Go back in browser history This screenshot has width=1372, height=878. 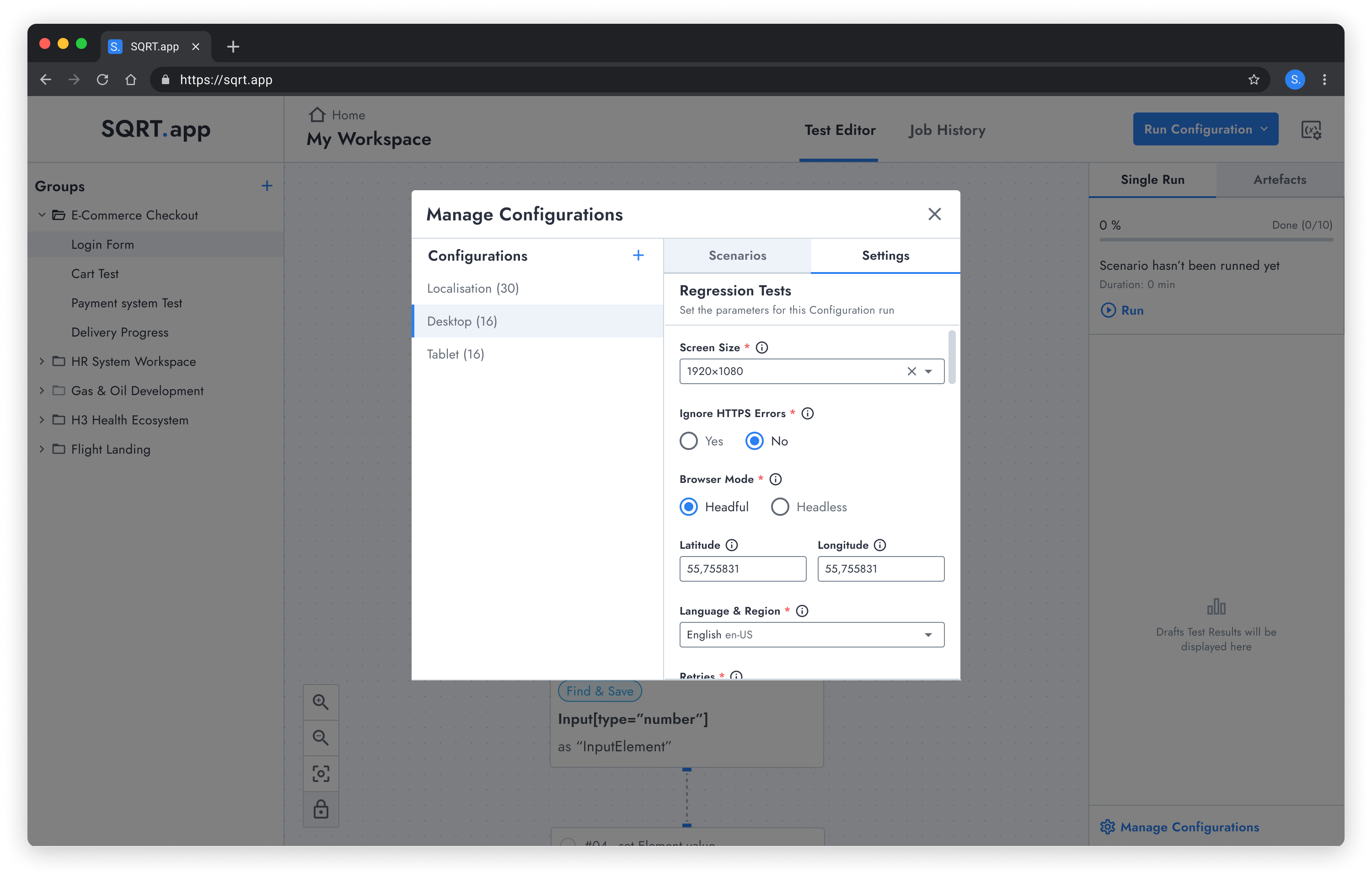tap(46, 80)
